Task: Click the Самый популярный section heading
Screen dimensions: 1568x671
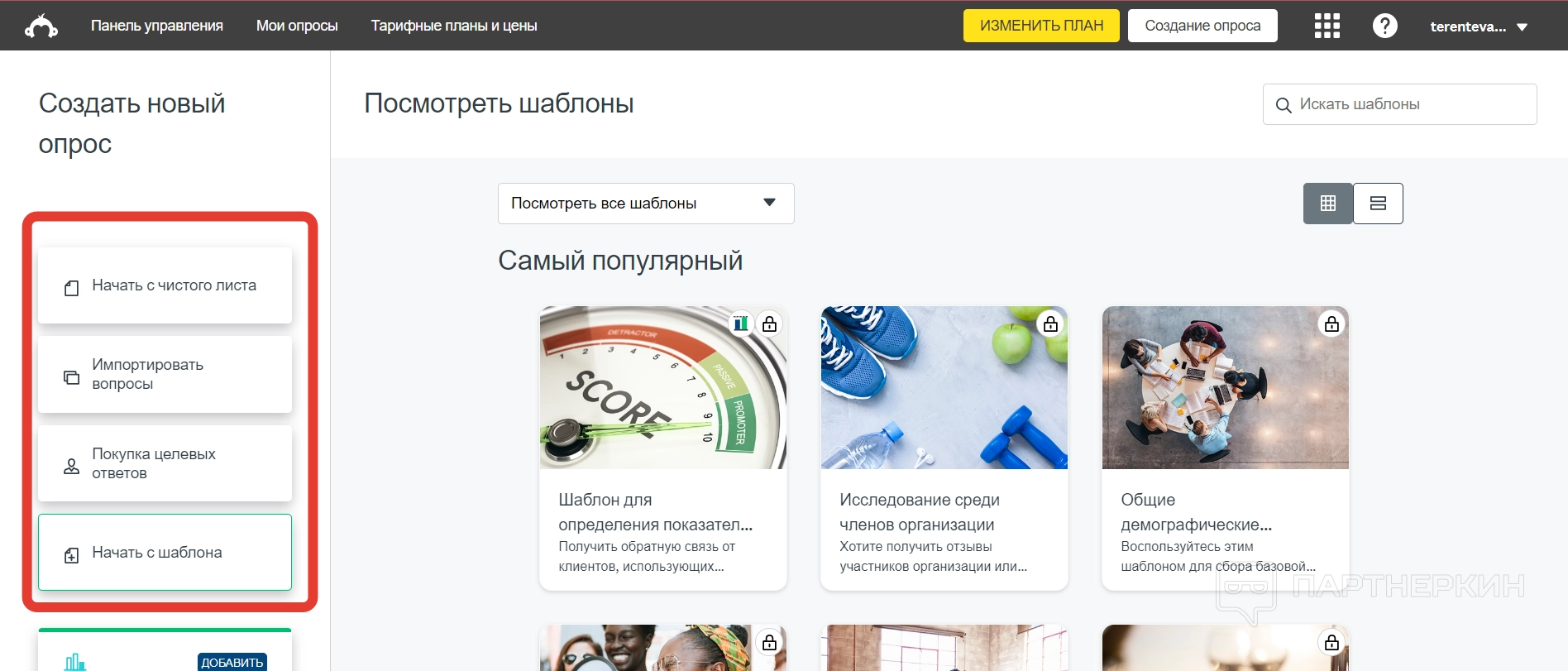Action: 620,261
